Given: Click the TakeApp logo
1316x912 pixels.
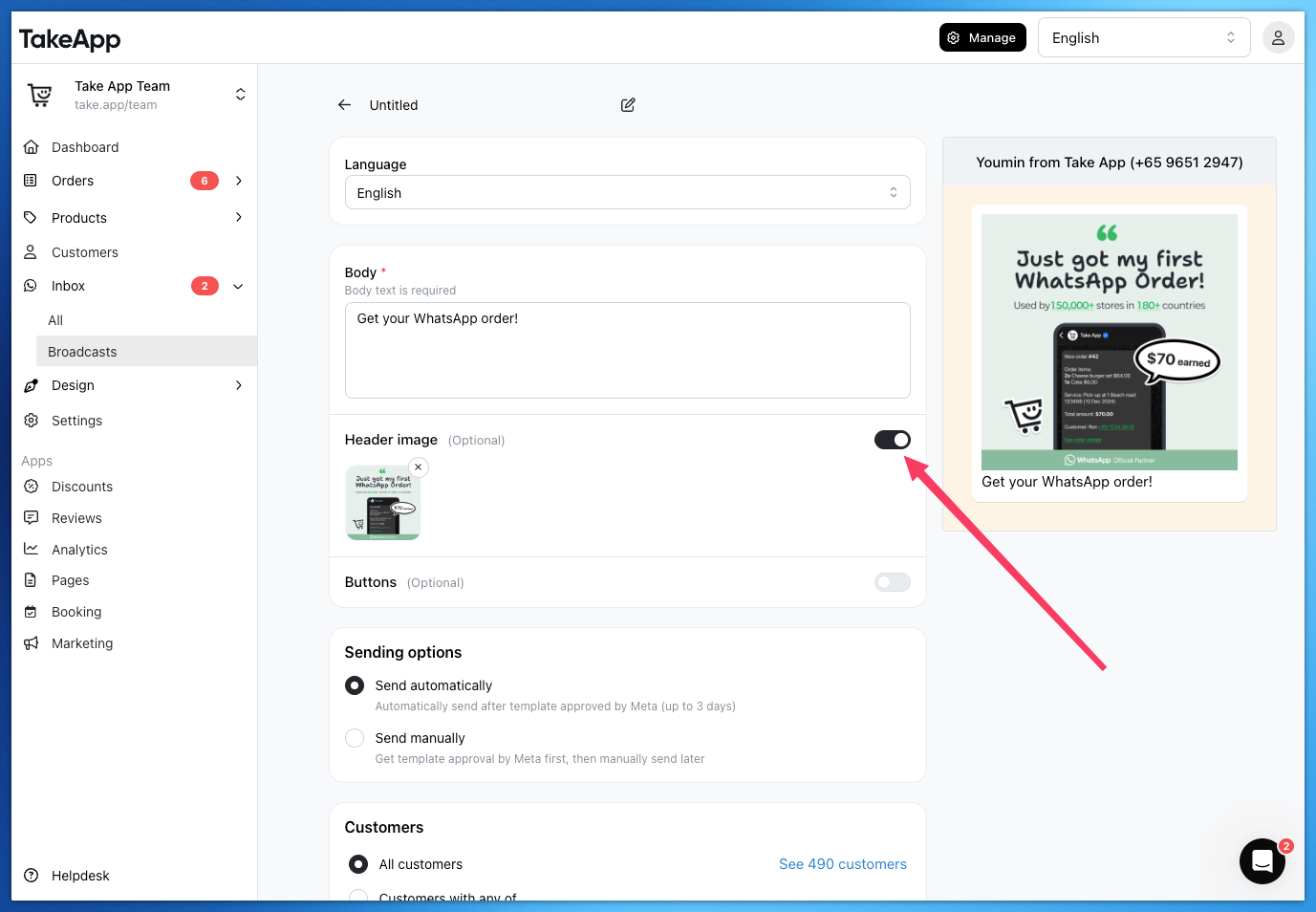Looking at the screenshot, I should (70, 39).
